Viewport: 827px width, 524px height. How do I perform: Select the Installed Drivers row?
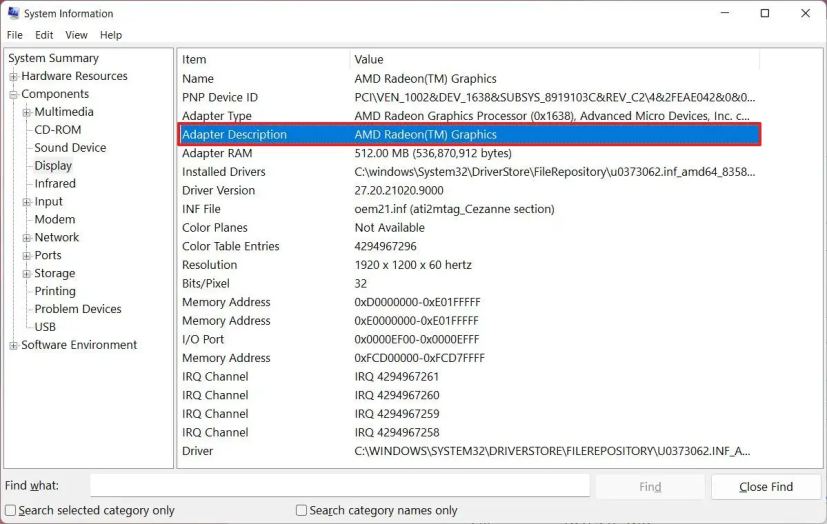[x=469, y=172]
